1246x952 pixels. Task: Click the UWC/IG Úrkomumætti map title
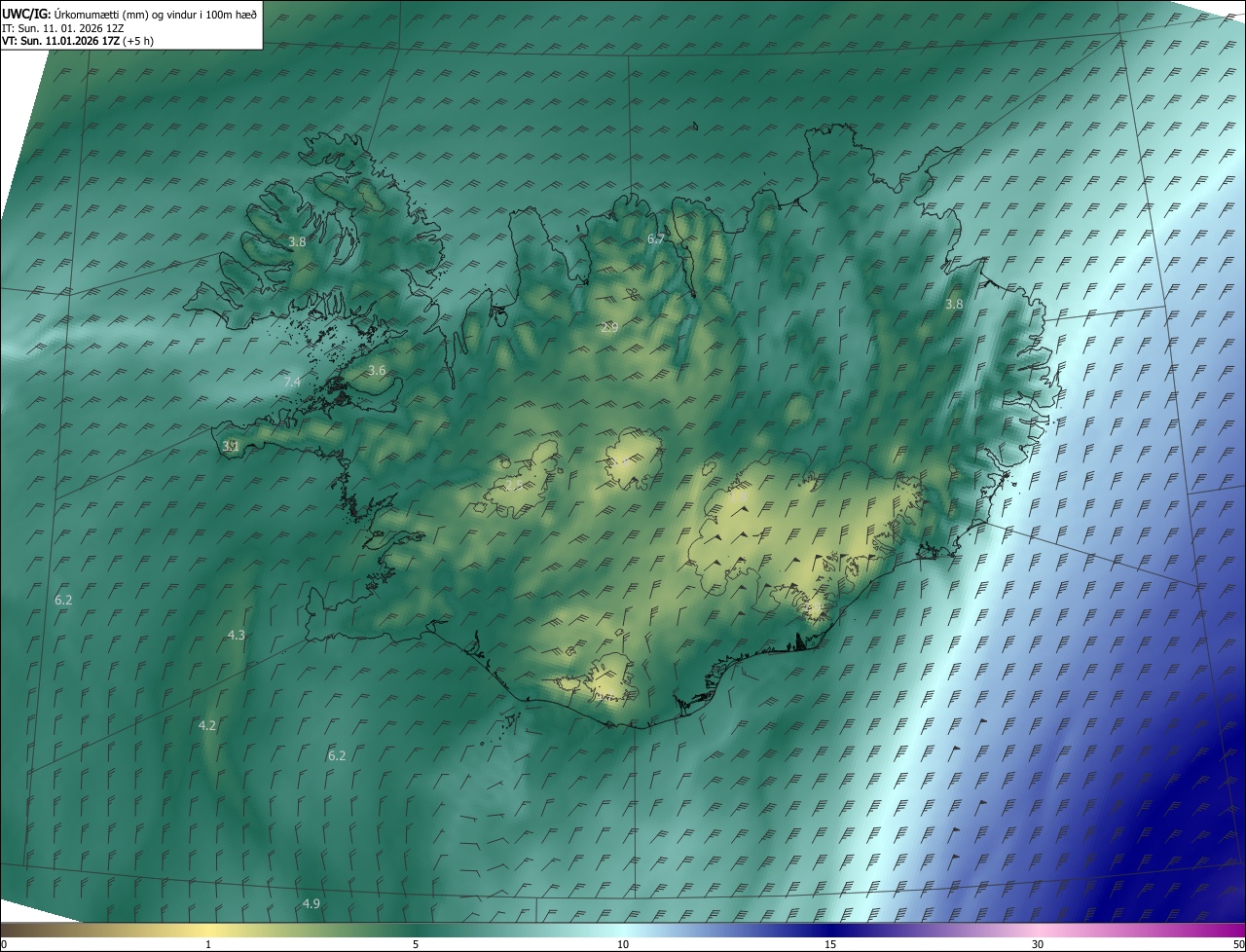[x=130, y=13]
